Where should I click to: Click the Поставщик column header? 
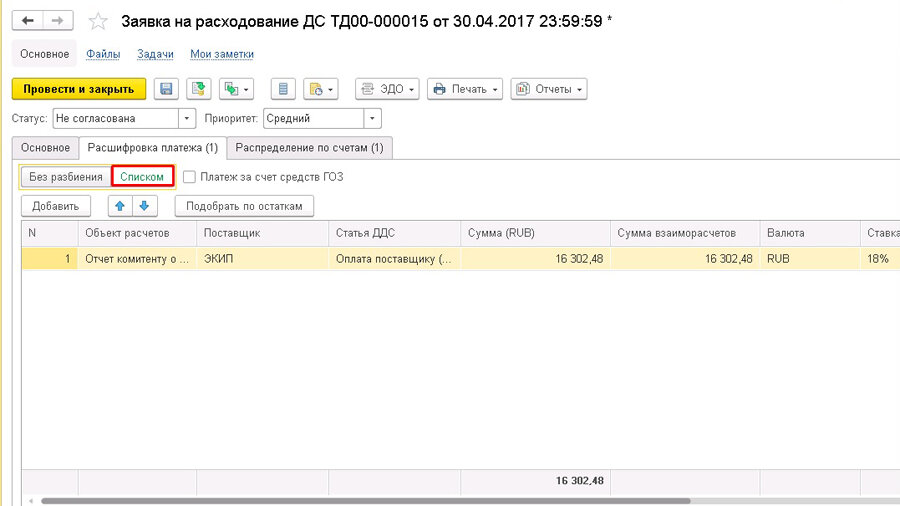(262, 233)
